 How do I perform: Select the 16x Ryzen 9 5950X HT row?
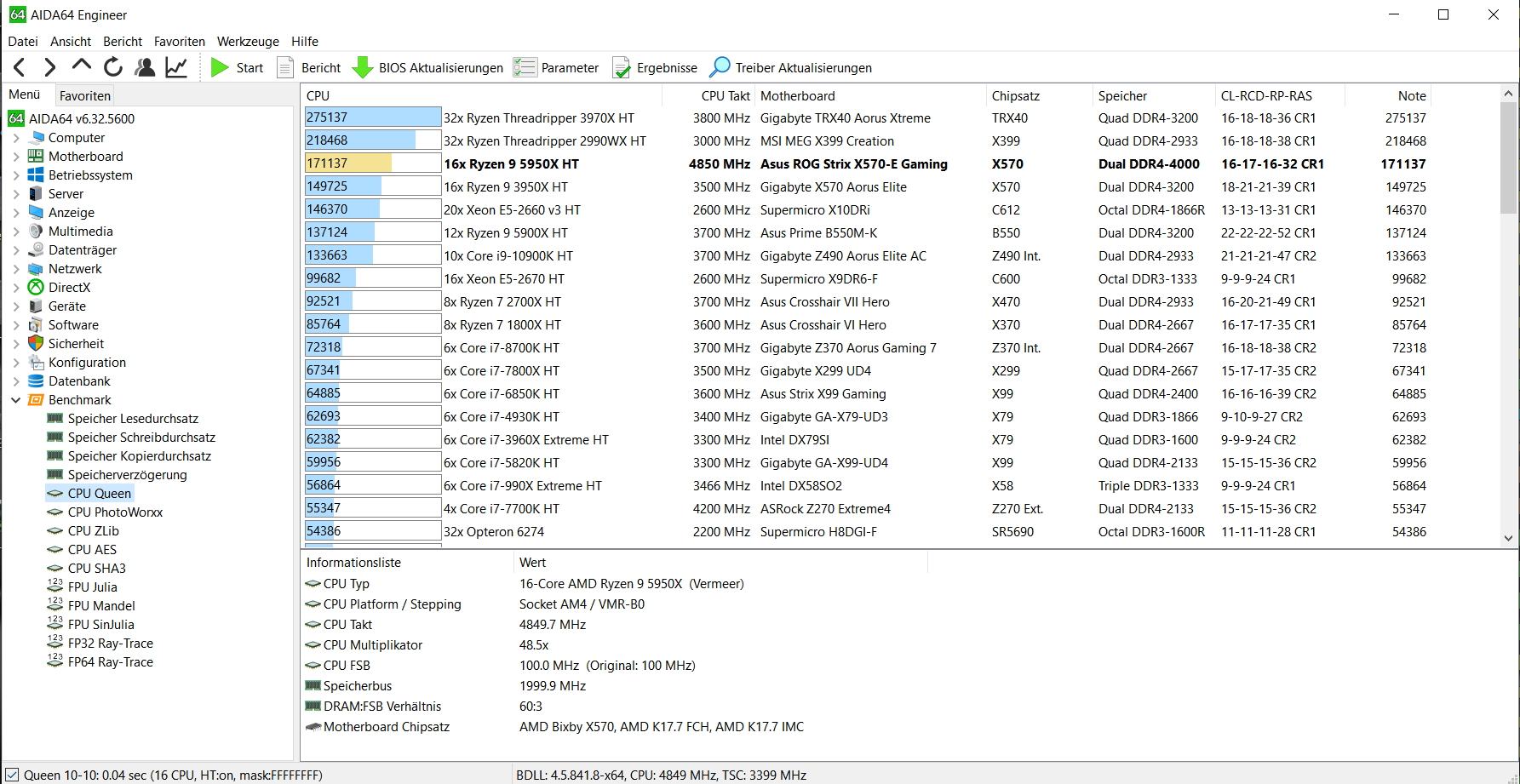coord(867,163)
